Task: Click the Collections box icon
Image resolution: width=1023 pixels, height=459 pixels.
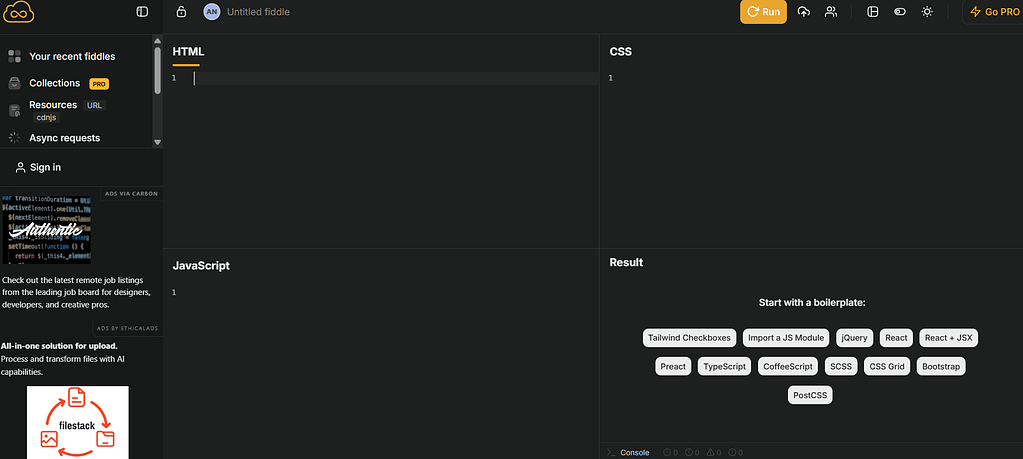Action: tap(14, 83)
